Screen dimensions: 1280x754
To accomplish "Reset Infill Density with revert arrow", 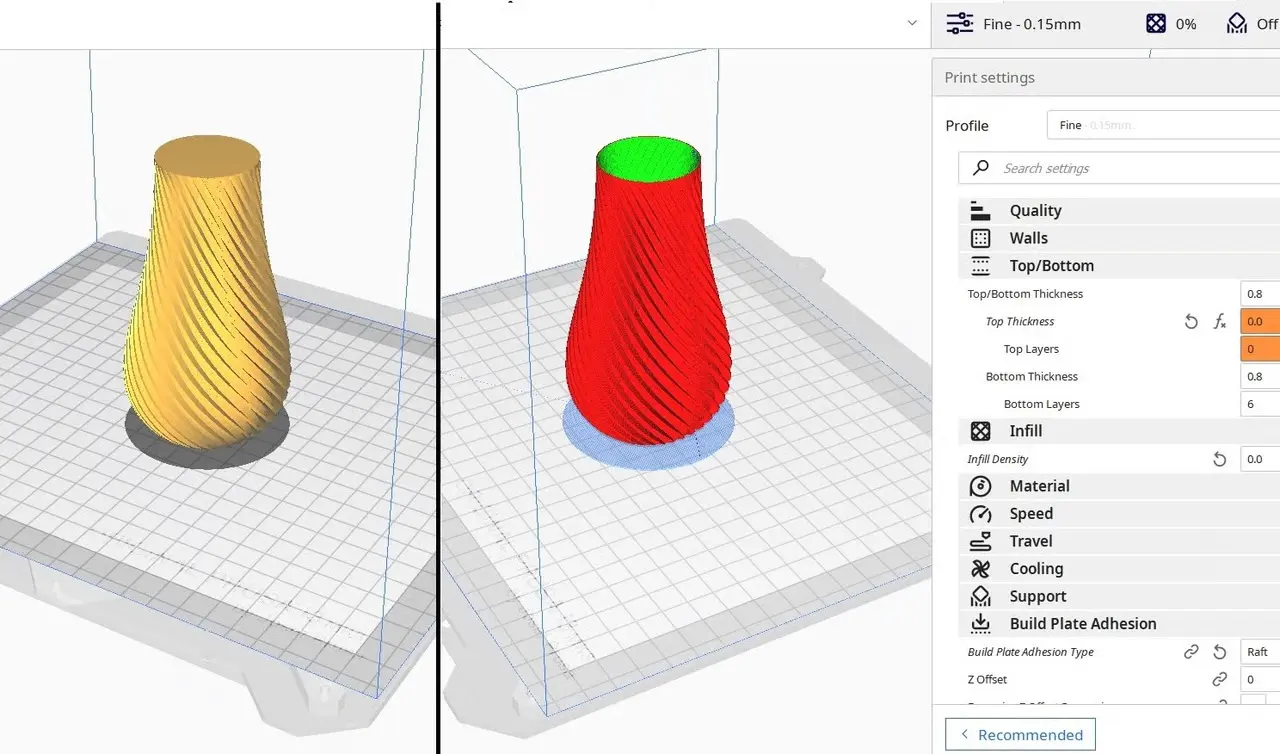I will tap(1219, 459).
